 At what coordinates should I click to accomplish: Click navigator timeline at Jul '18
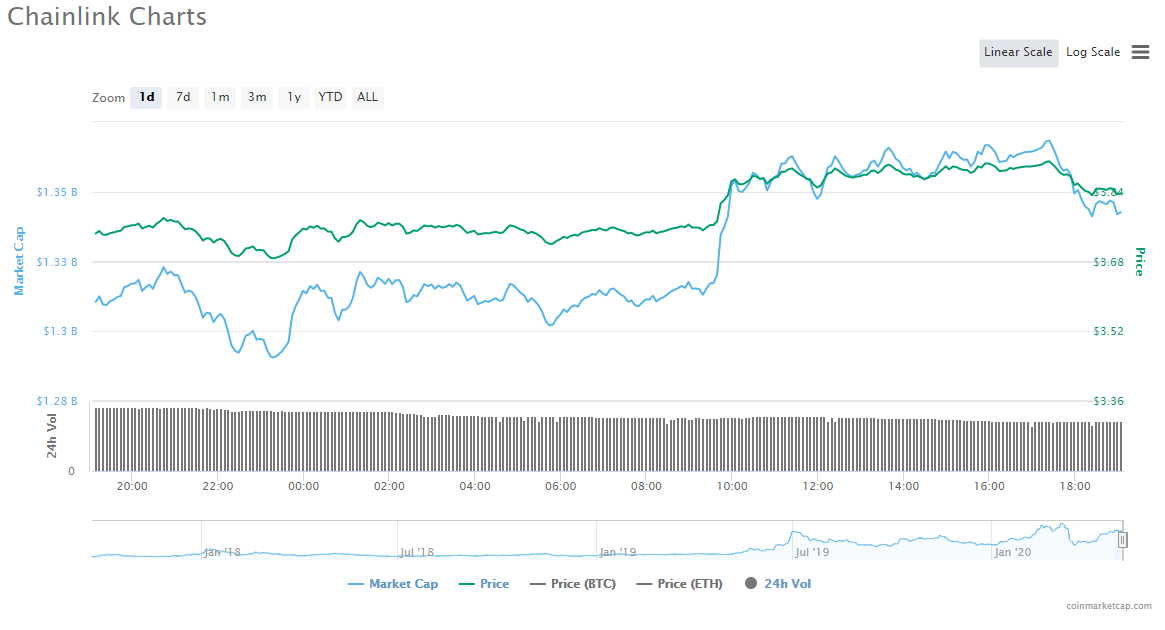coord(417,552)
